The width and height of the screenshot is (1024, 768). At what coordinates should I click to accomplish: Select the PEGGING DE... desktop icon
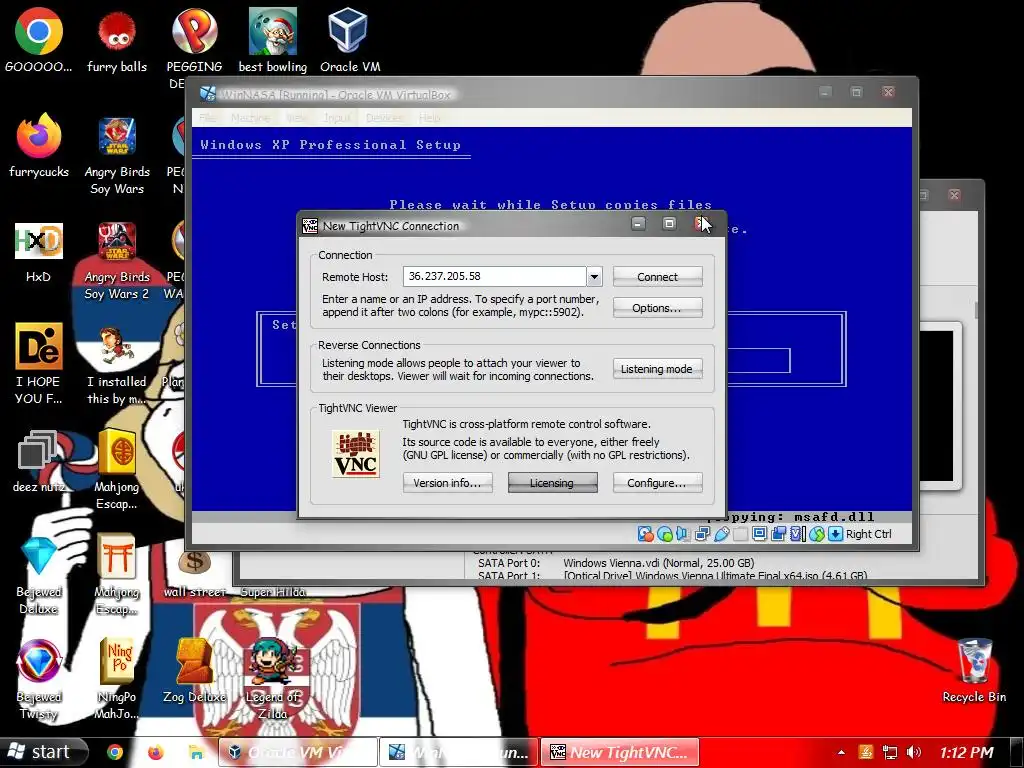tap(194, 48)
